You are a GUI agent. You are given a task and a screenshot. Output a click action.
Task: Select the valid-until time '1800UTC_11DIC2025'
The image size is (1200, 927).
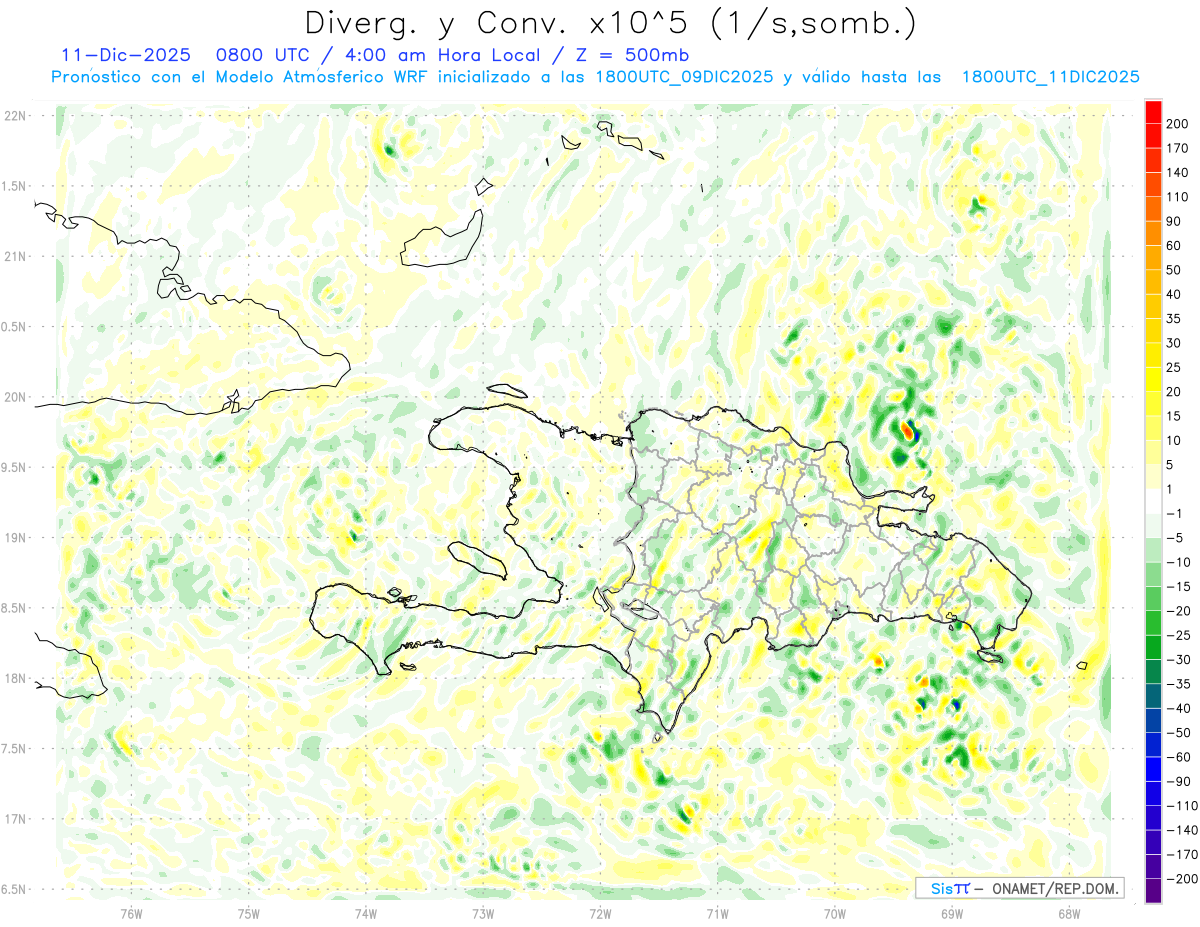[1051, 77]
